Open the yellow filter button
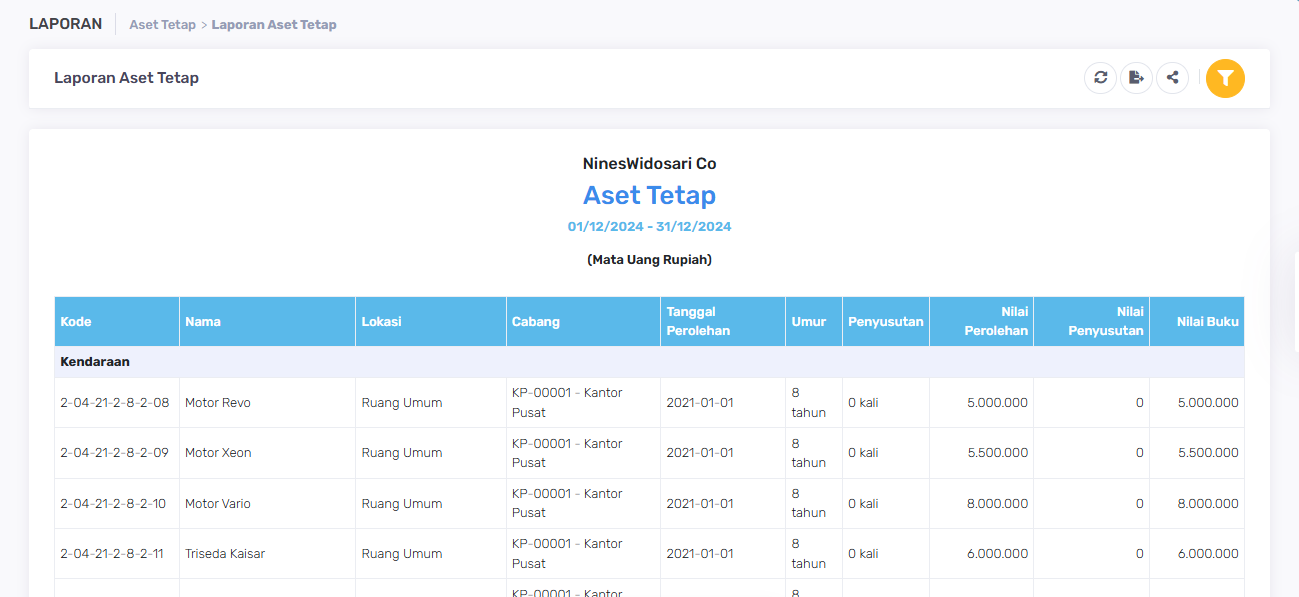Screen dimensions: 1299x597 (1225, 78)
